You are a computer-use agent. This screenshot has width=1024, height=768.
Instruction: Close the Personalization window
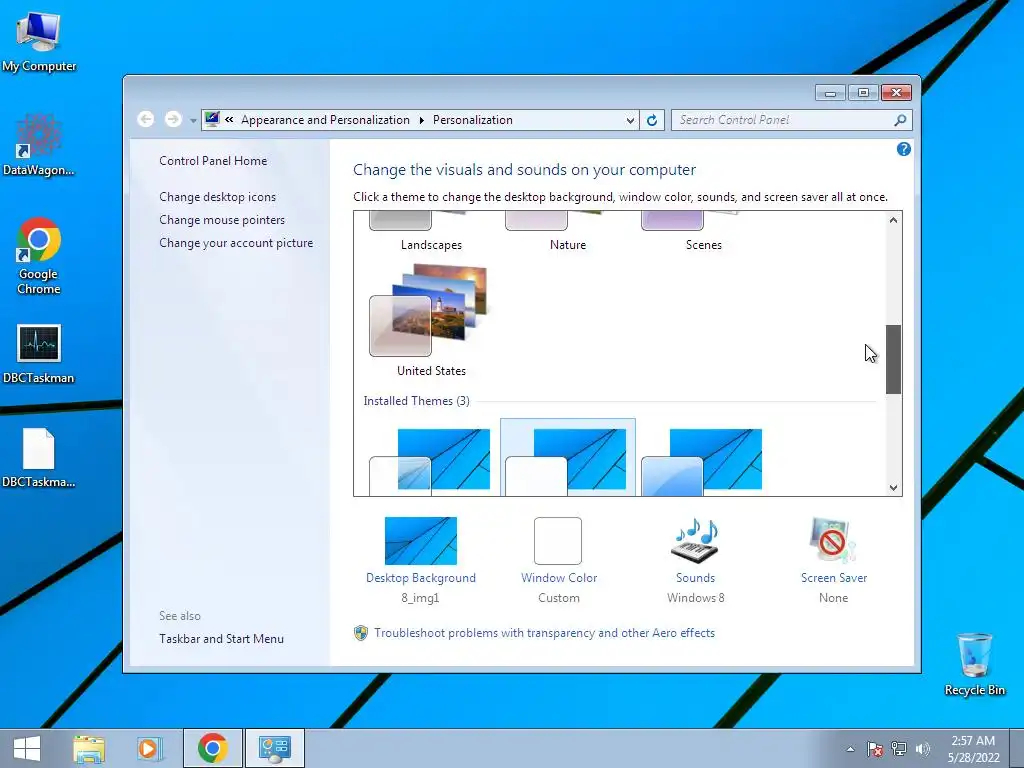tap(897, 93)
